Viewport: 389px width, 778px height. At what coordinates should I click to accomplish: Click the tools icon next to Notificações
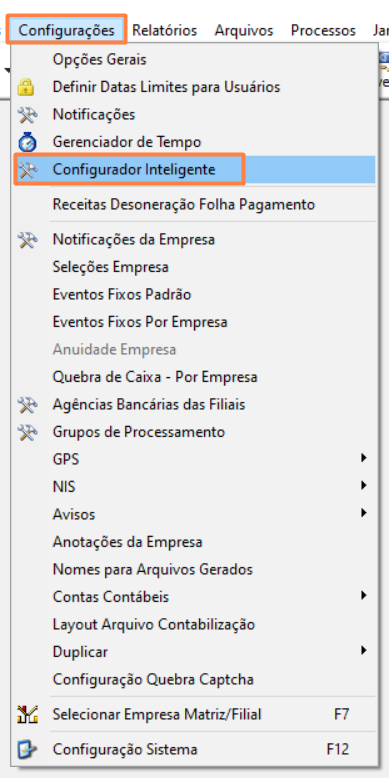tap(26, 115)
